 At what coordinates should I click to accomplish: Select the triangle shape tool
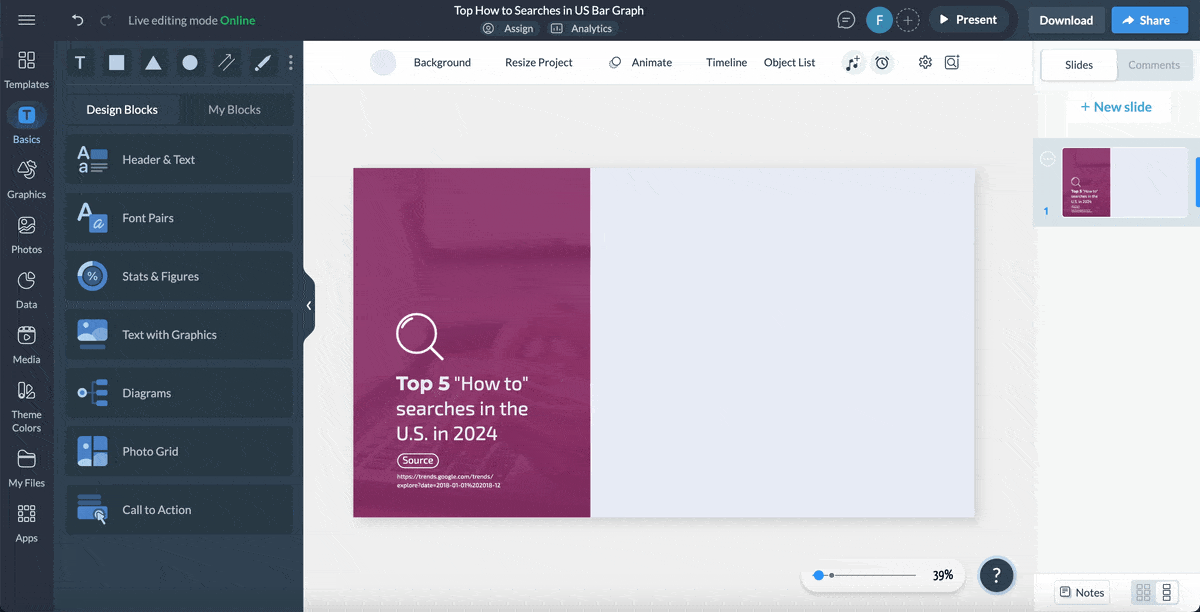[x=153, y=63]
